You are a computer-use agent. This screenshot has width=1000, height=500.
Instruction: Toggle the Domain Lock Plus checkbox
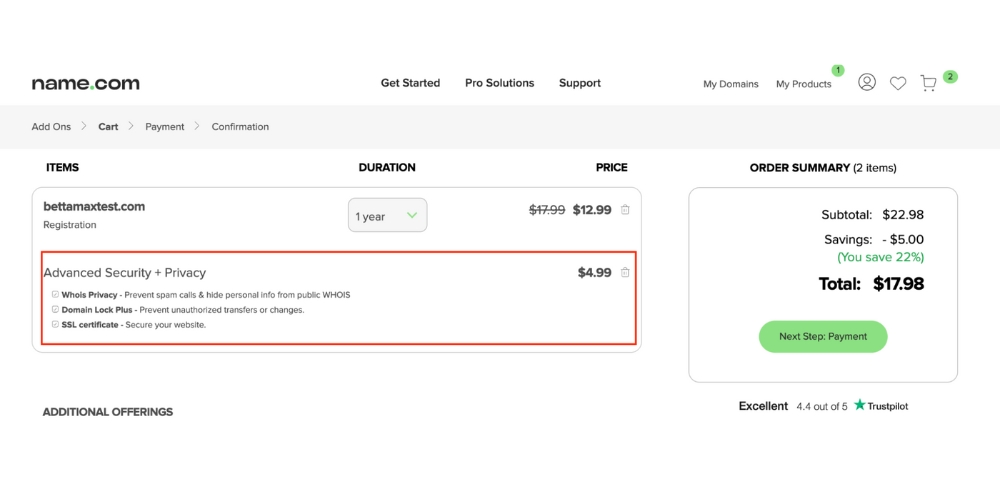pos(55,310)
